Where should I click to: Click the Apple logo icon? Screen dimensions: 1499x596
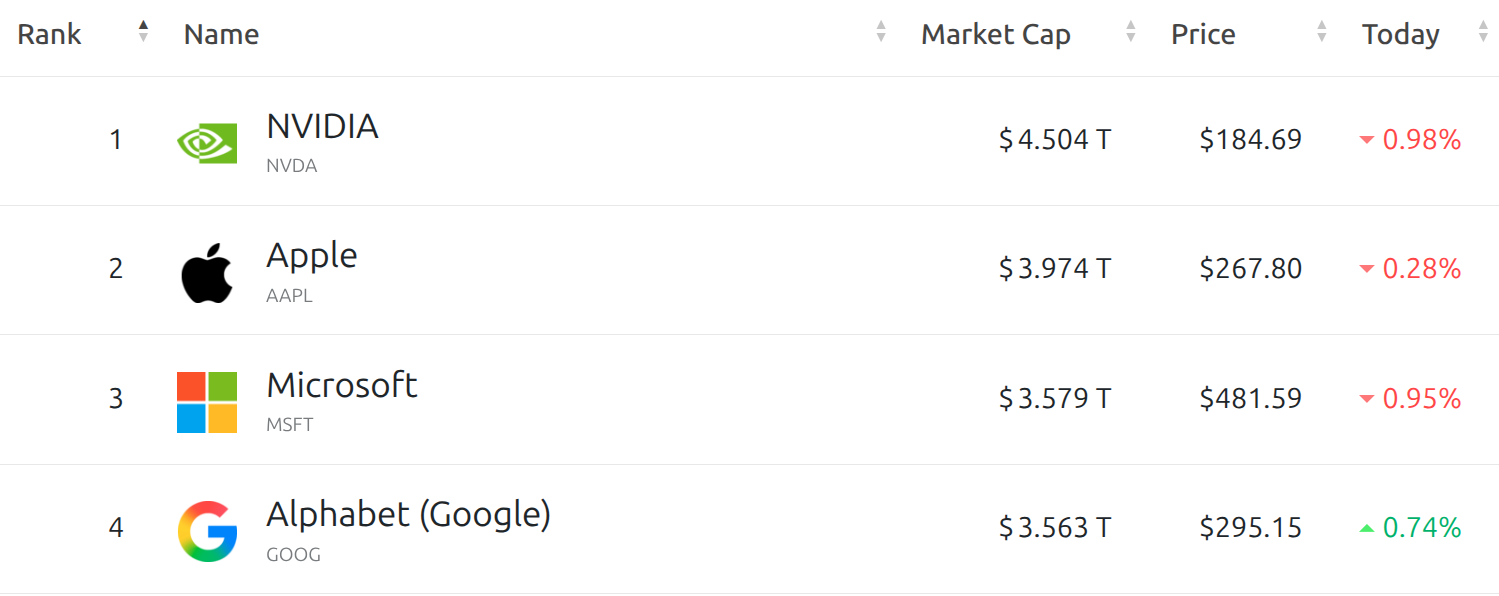coord(207,272)
